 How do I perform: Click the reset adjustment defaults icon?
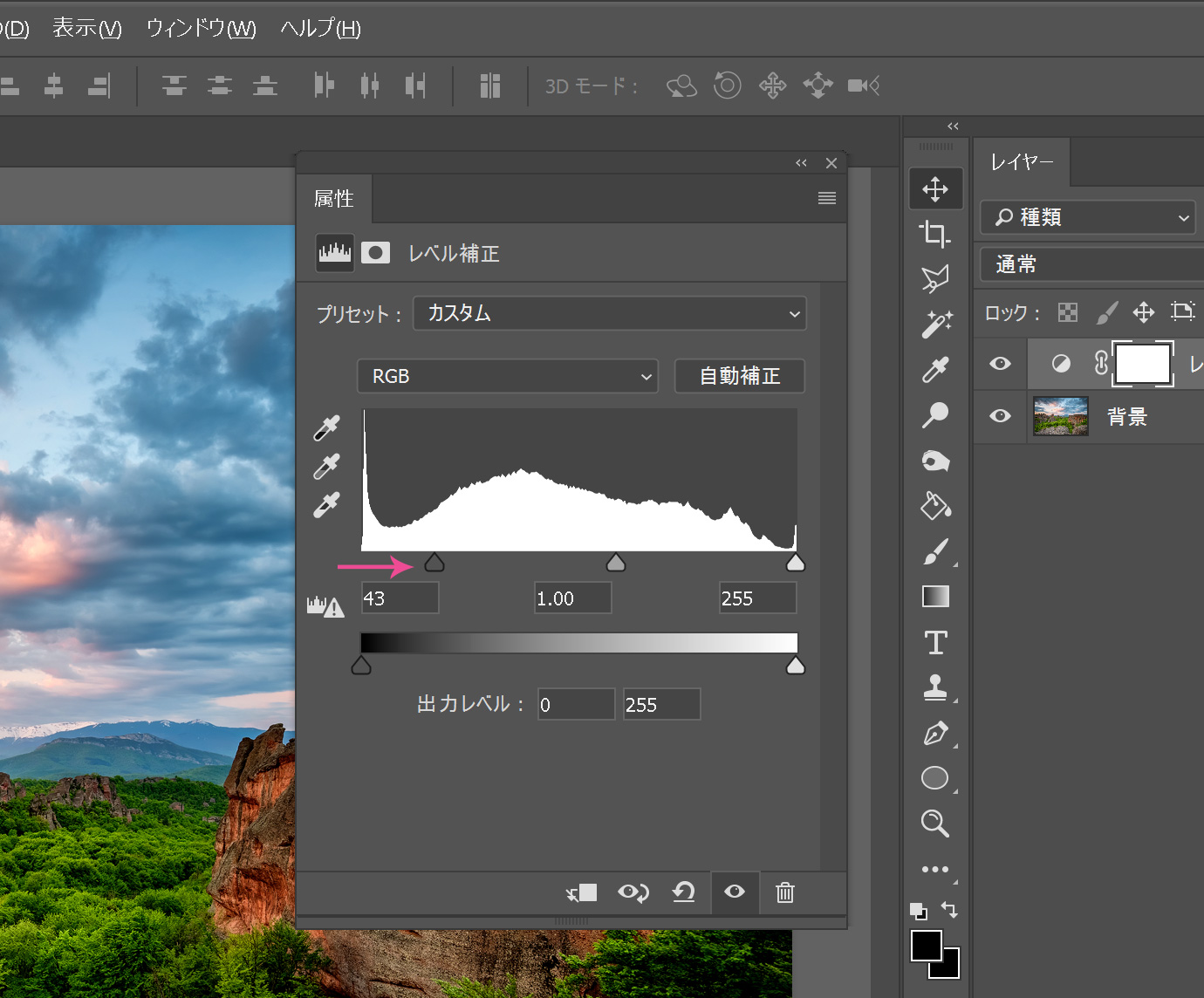pyautogui.click(x=683, y=892)
